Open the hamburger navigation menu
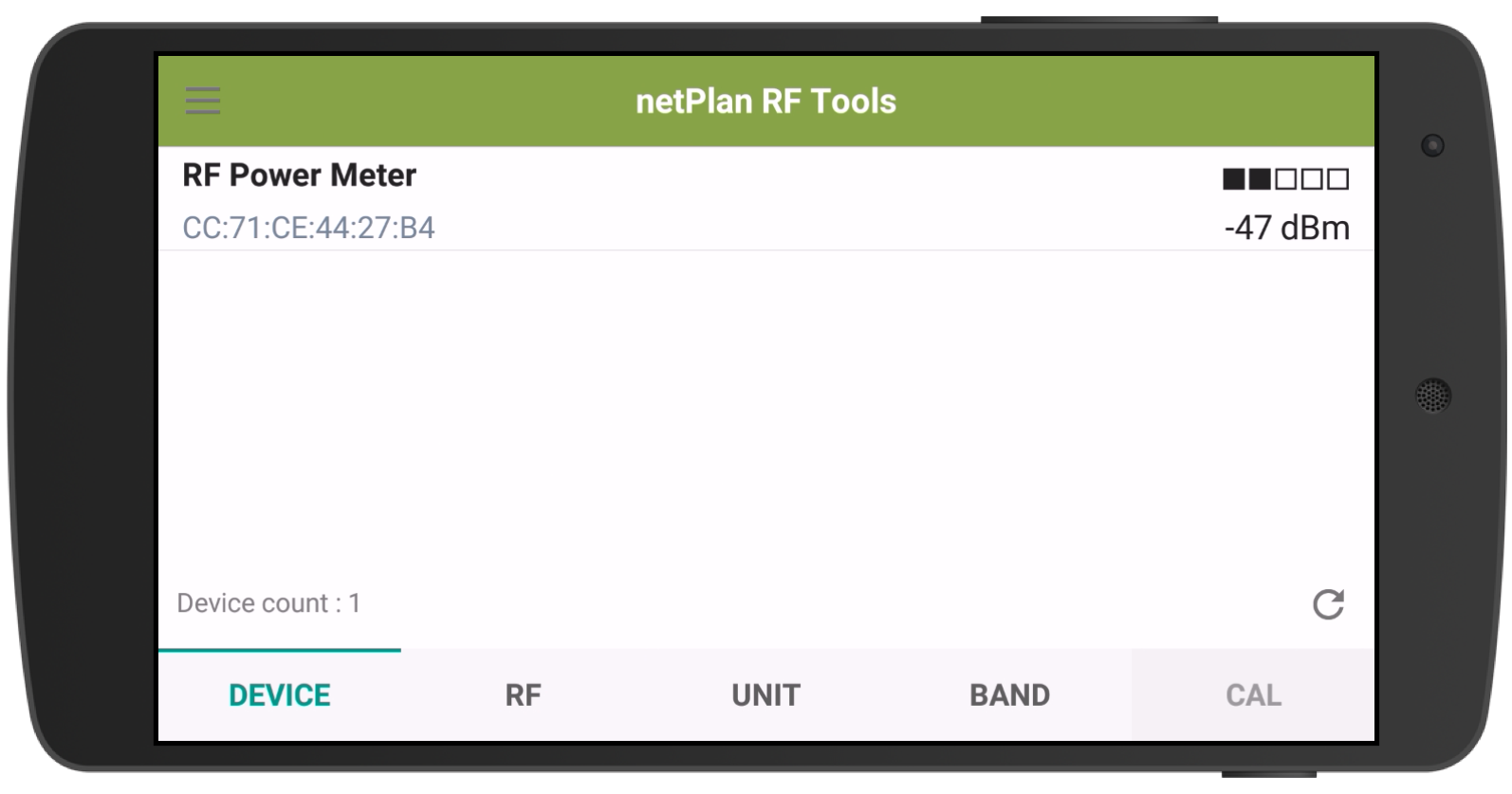 point(203,101)
